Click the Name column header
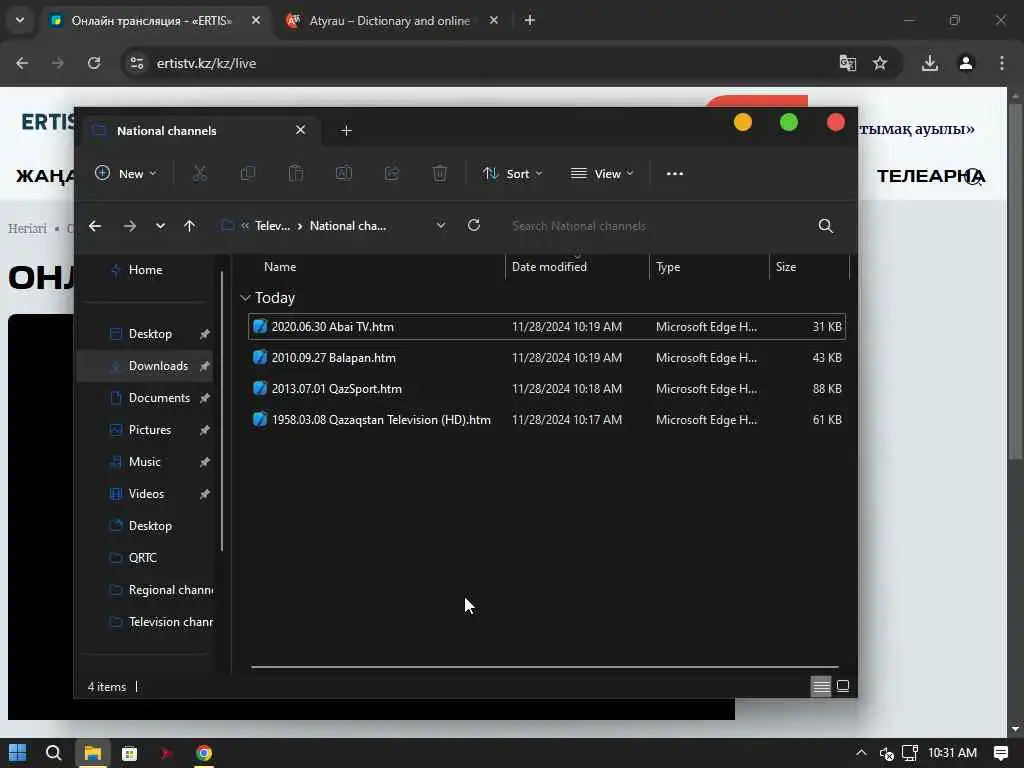Screen dimensions: 1024x768 click(x=280, y=266)
